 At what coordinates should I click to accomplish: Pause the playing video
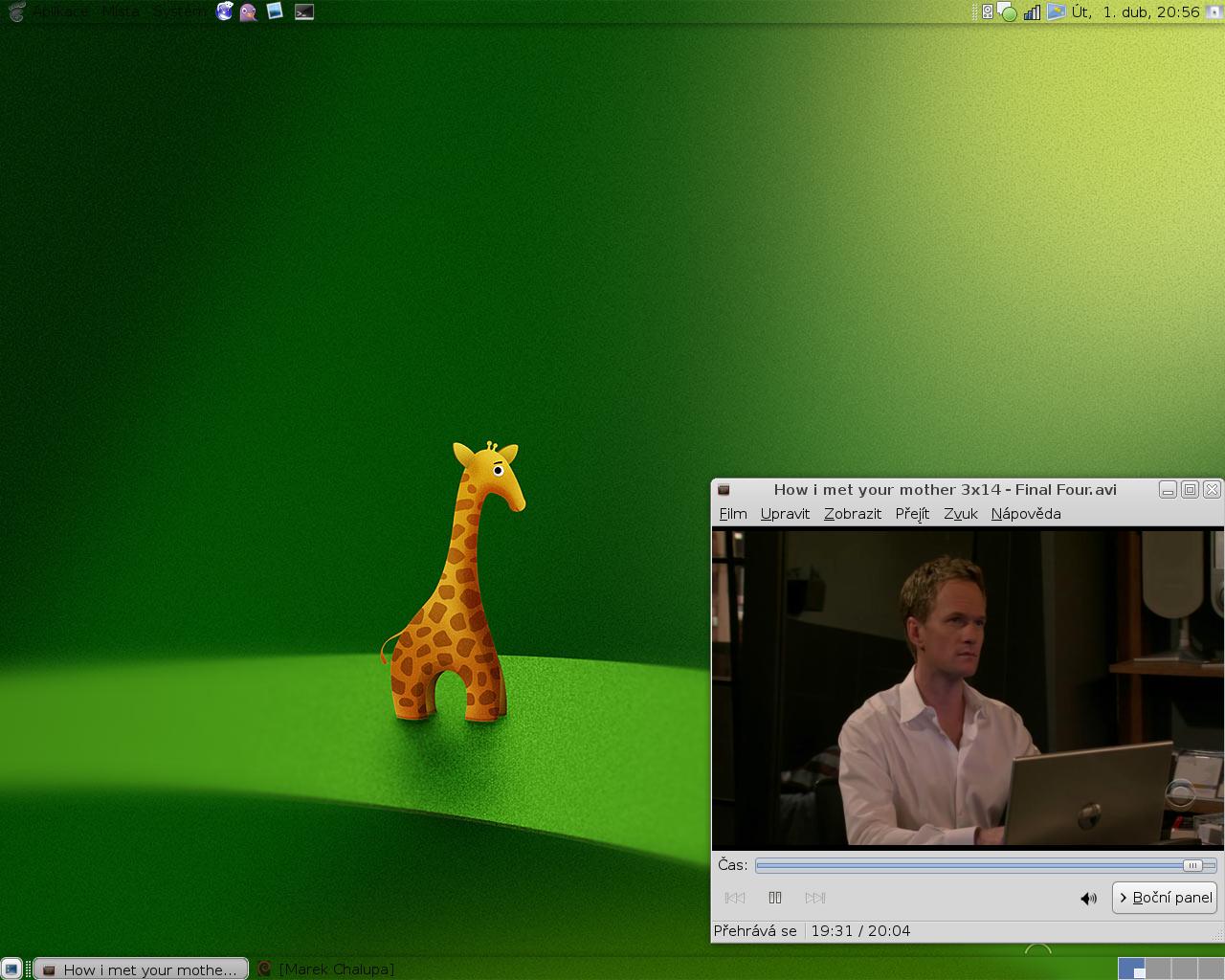pos(775,898)
